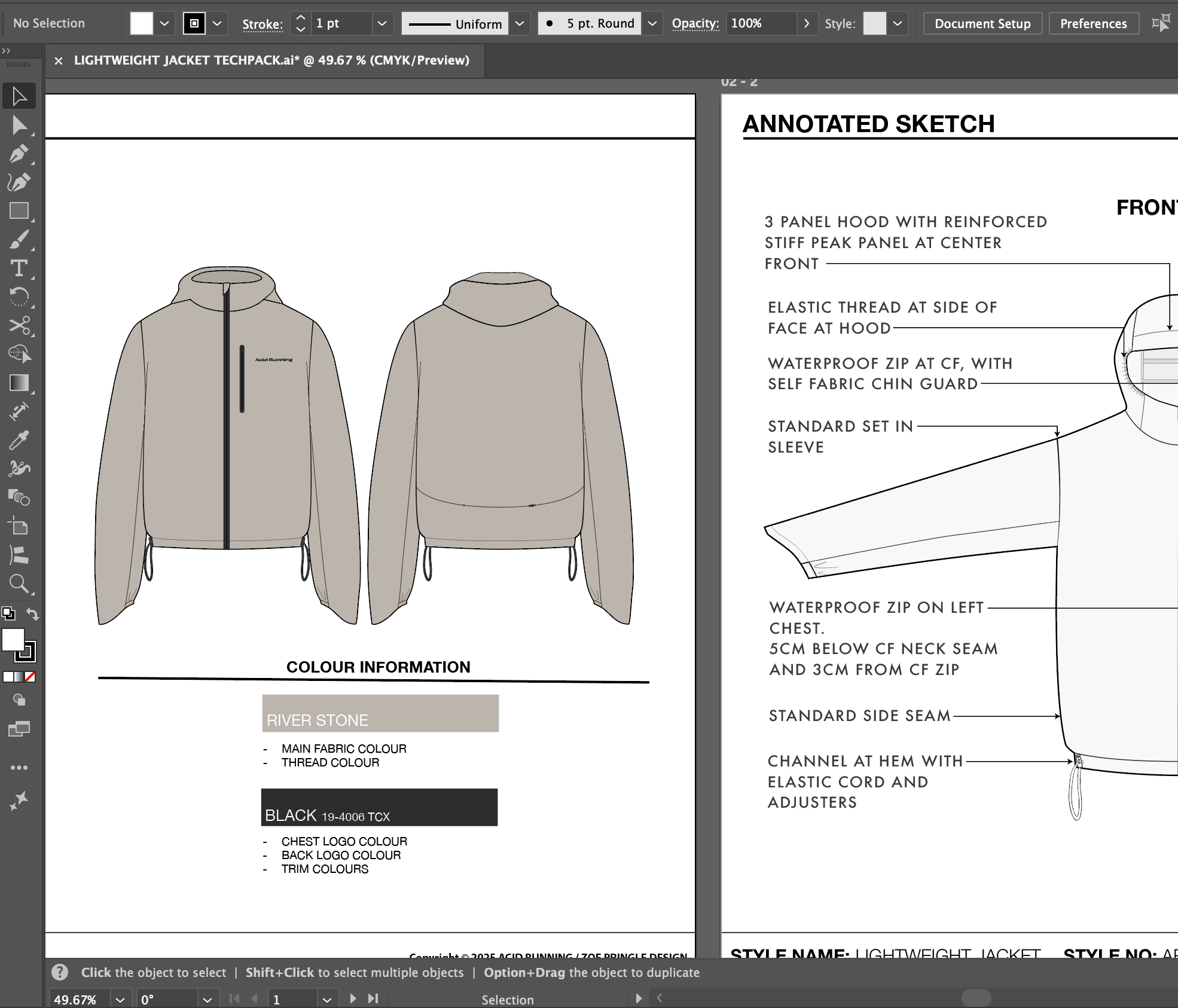The image size is (1178, 1008).
Task: Open the 5 pt. Round brush dropdown
Action: (652, 23)
